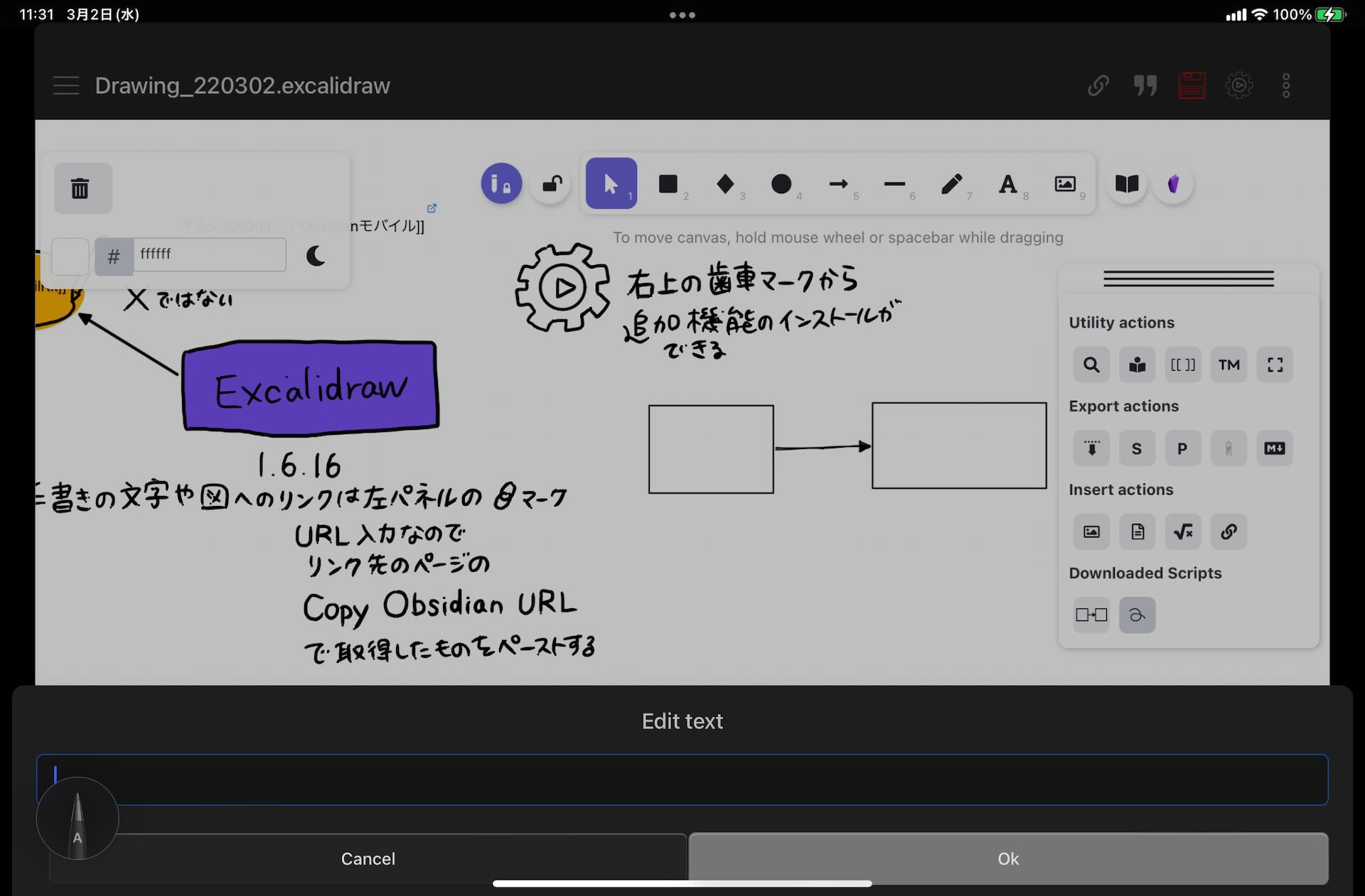The height and width of the screenshot is (896, 1365).
Task: Pick the Freedraw pencil tool
Action: (951, 184)
